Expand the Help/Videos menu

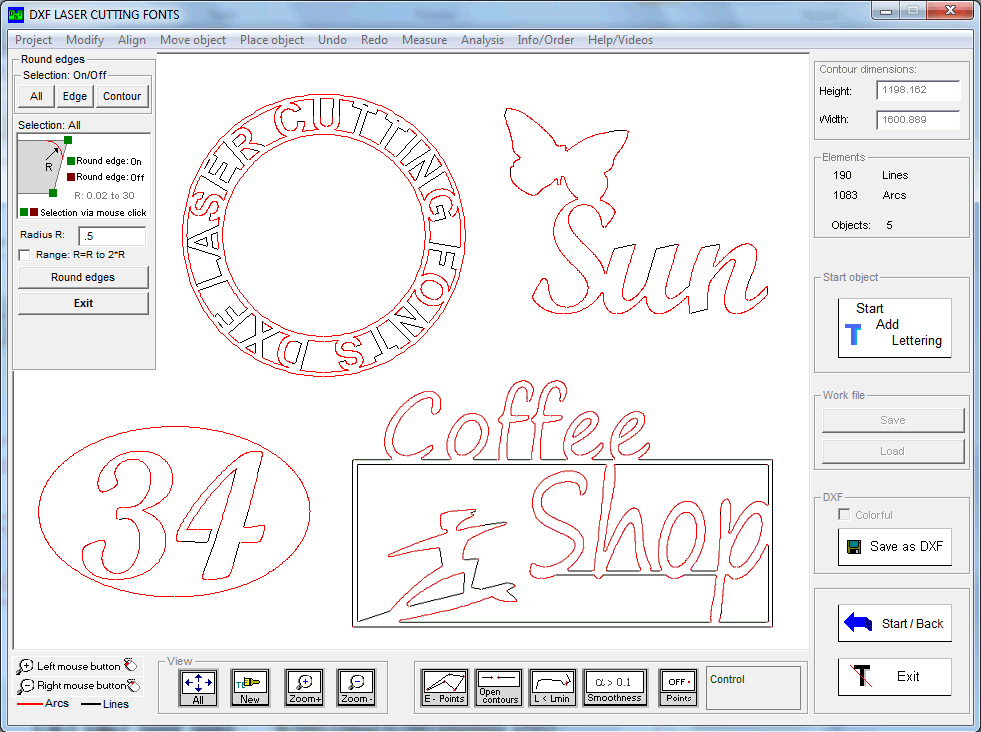(620, 40)
